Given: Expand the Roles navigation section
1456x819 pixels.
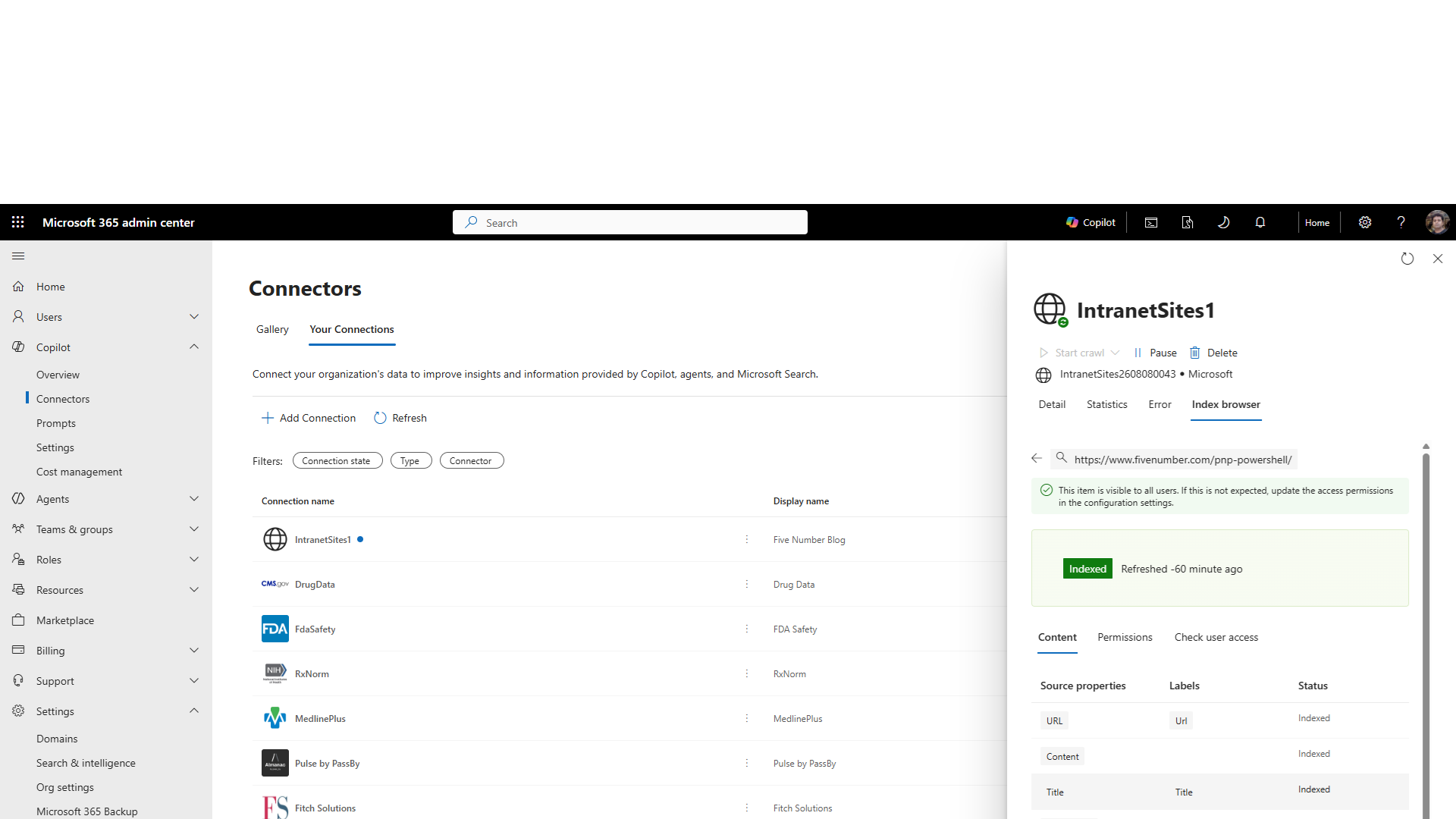Looking at the screenshot, I should [194, 560].
